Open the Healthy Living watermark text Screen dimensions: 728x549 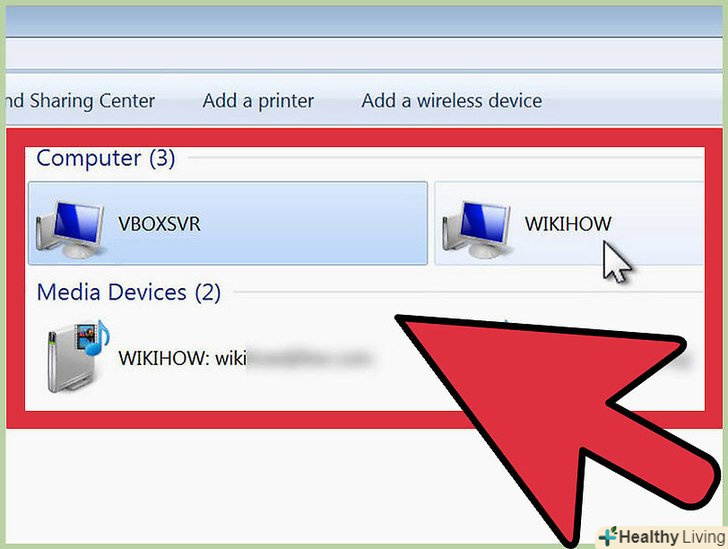tap(672, 537)
